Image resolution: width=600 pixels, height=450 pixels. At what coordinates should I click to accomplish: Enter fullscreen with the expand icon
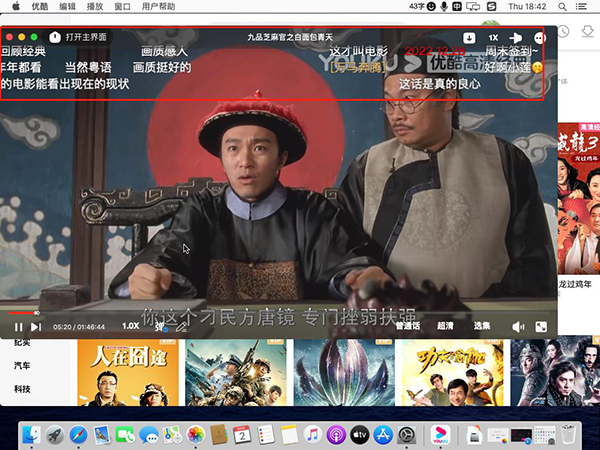pyautogui.click(x=541, y=326)
